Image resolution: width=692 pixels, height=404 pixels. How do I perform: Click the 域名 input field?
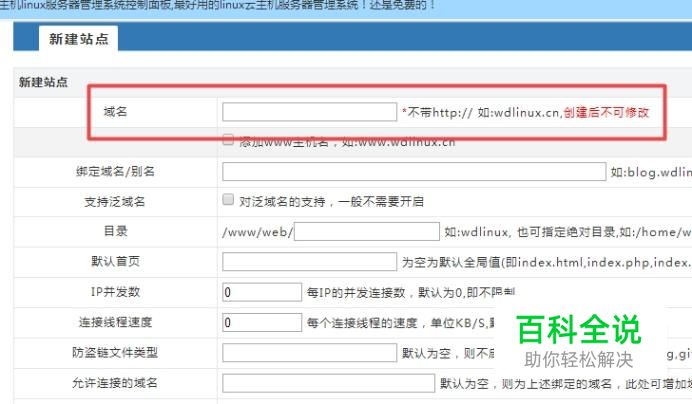click(x=309, y=112)
